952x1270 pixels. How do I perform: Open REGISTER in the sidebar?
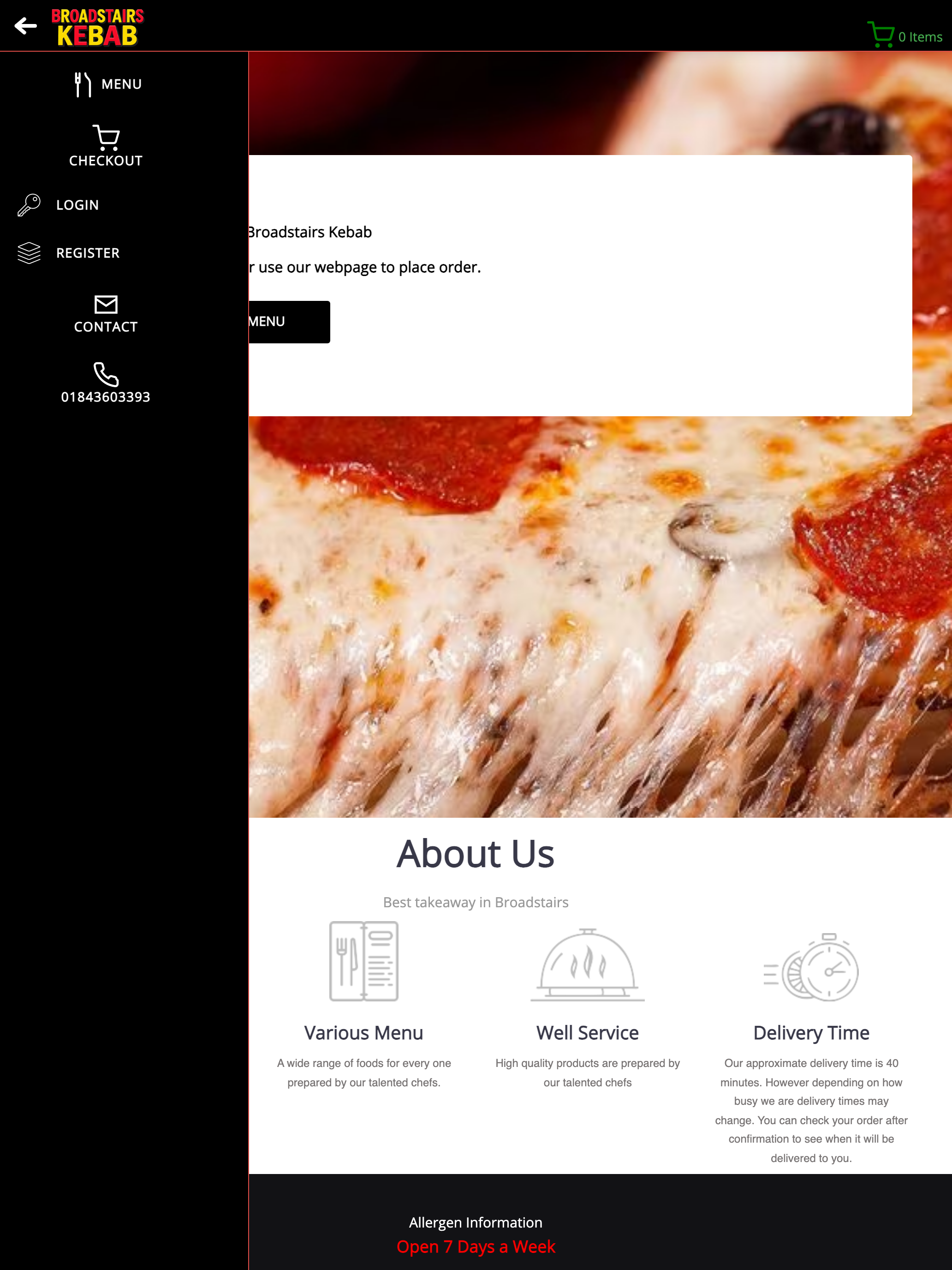[88, 253]
